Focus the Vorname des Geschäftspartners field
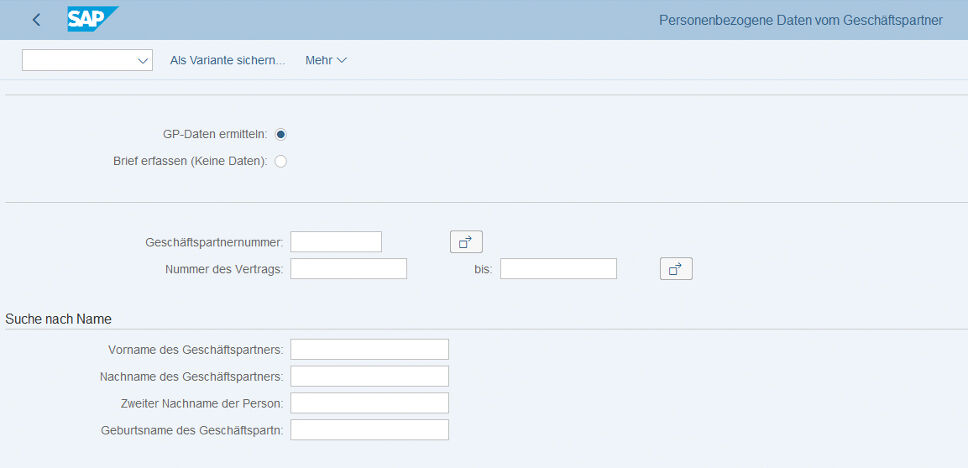The height and width of the screenshot is (468, 968). [369, 349]
